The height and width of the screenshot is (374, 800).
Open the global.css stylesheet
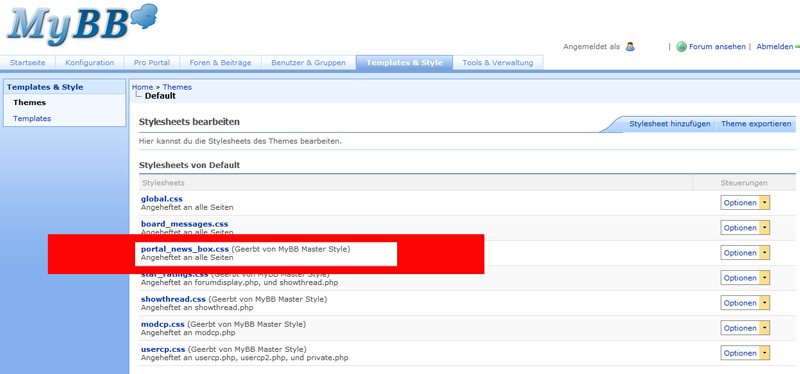[162, 199]
